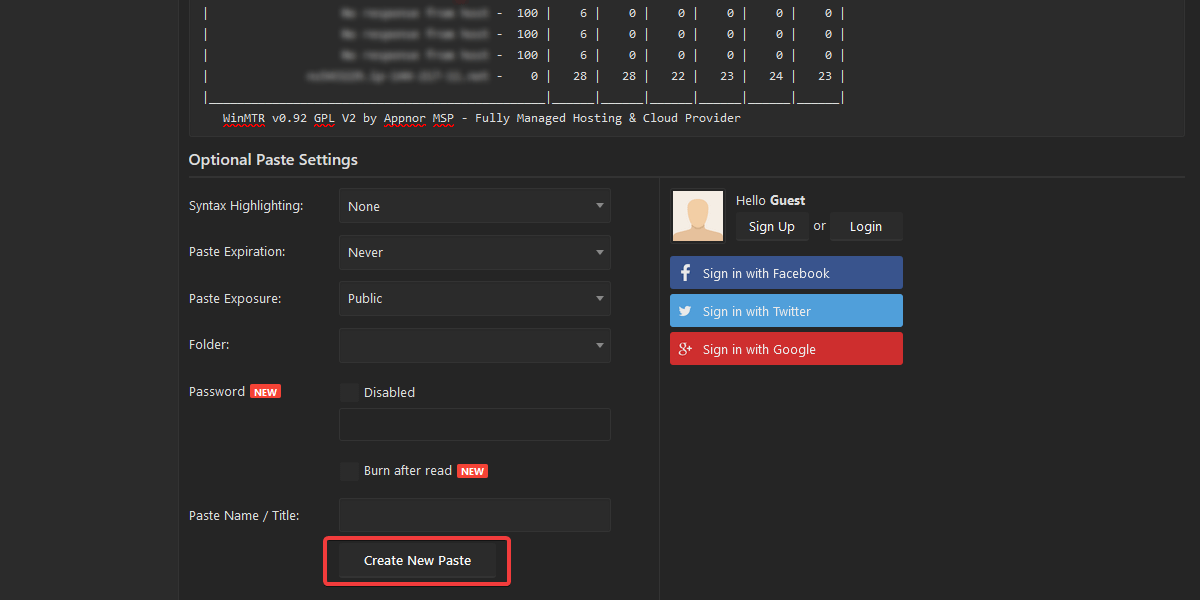Click the Syntax Highlighting label
1200x600 pixels.
(x=246, y=206)
